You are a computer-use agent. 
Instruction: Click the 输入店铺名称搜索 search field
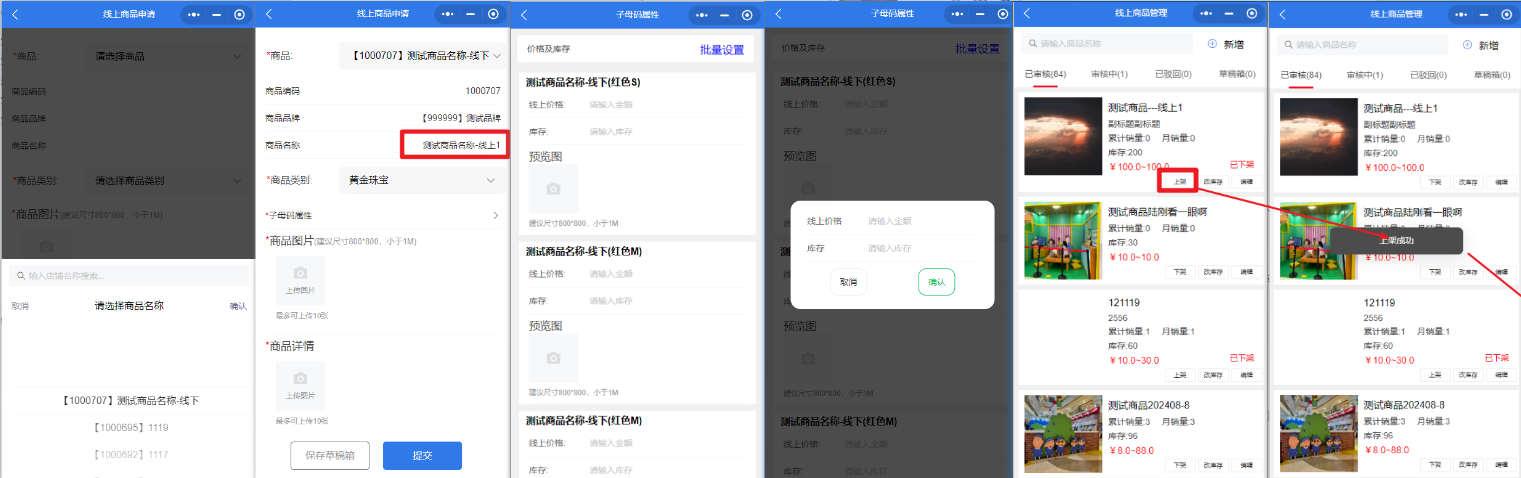(x=128, y=276)
